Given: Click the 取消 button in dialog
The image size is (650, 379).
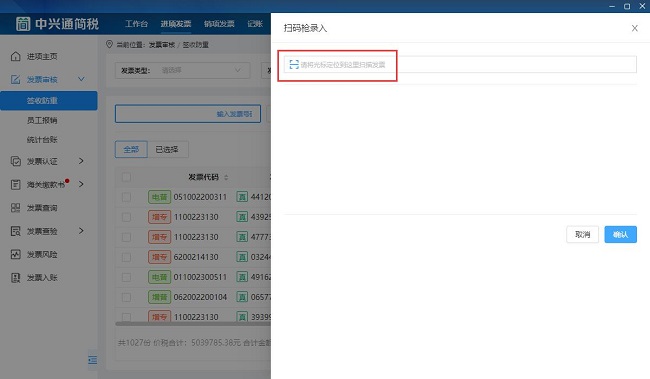Looking at the screenshot, I should 582,235.
